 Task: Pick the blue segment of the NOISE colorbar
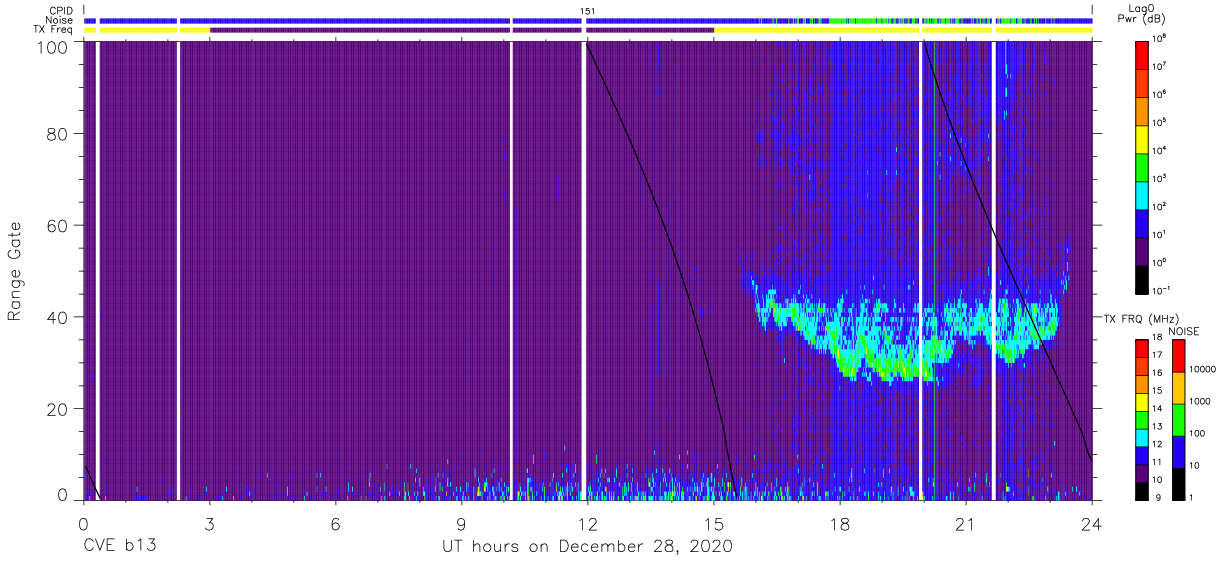pyautogui.click(x=1177, y=451)
